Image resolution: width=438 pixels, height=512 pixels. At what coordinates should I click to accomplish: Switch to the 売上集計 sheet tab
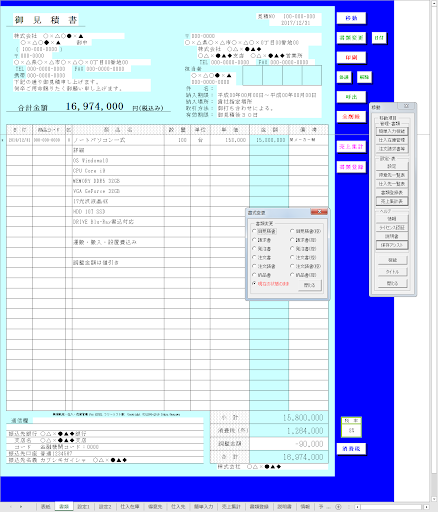(231, 507)
